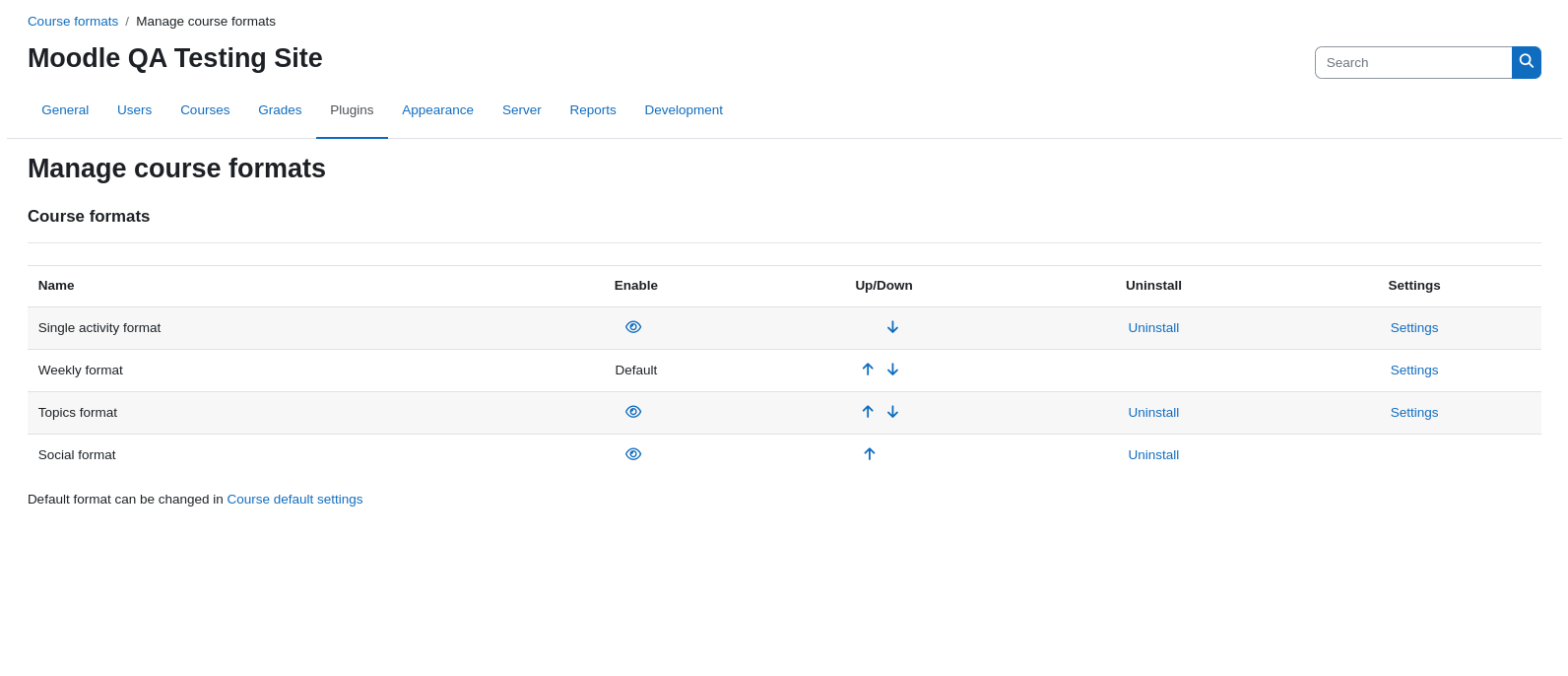Hide Topics format using its eye icon

point(633,412)
